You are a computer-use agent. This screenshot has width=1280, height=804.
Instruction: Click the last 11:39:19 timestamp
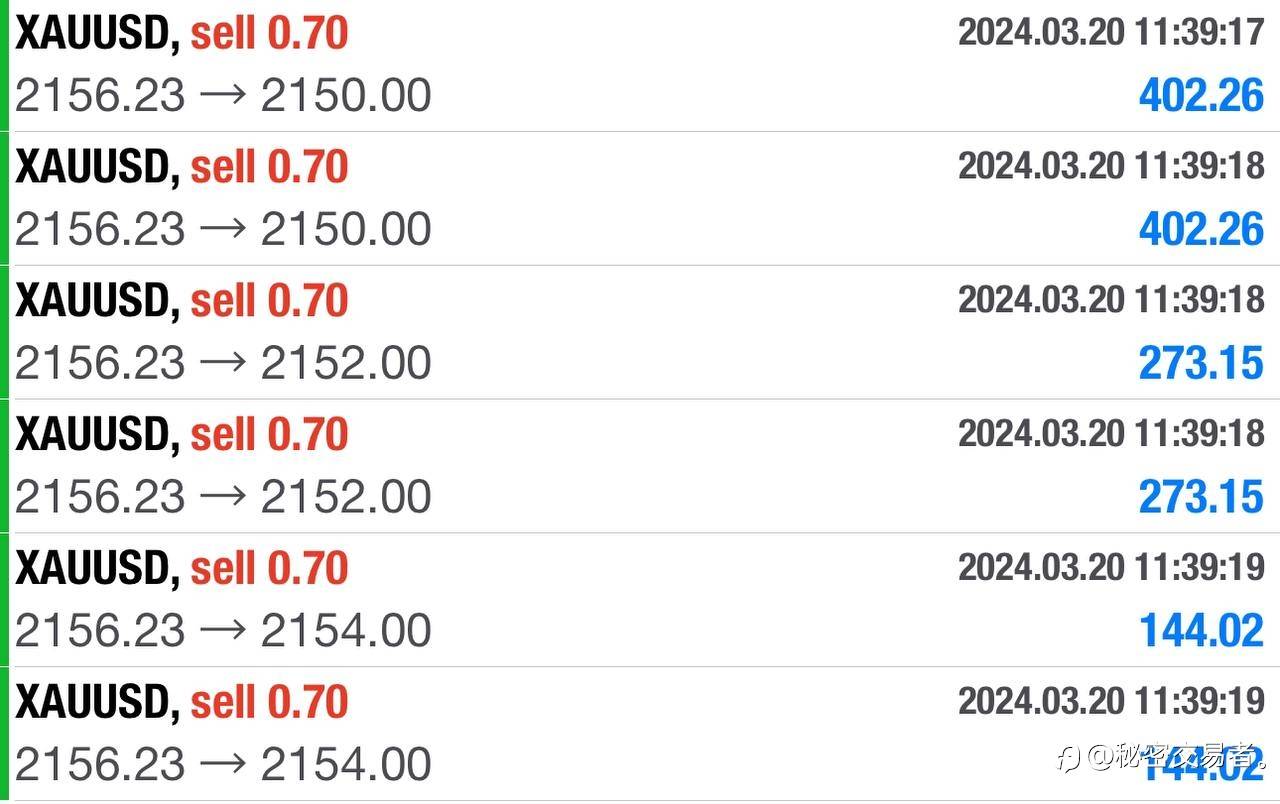tap(1111, 701)
